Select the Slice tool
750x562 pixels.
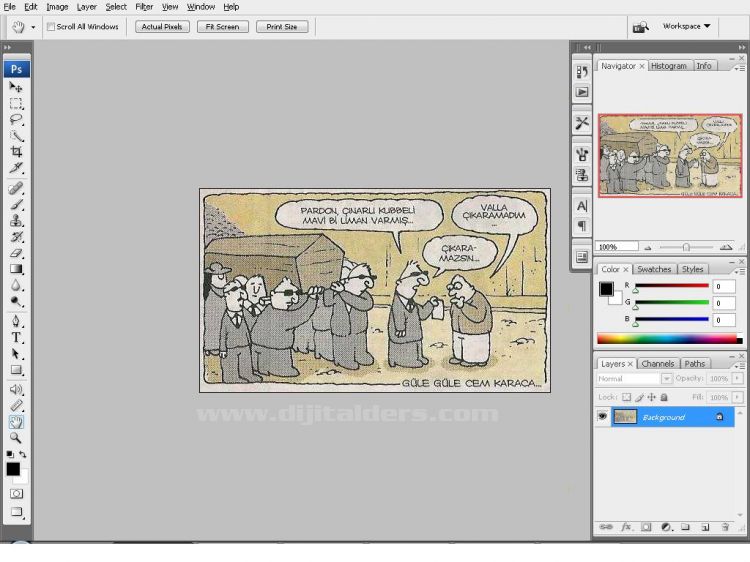[16, 168]
